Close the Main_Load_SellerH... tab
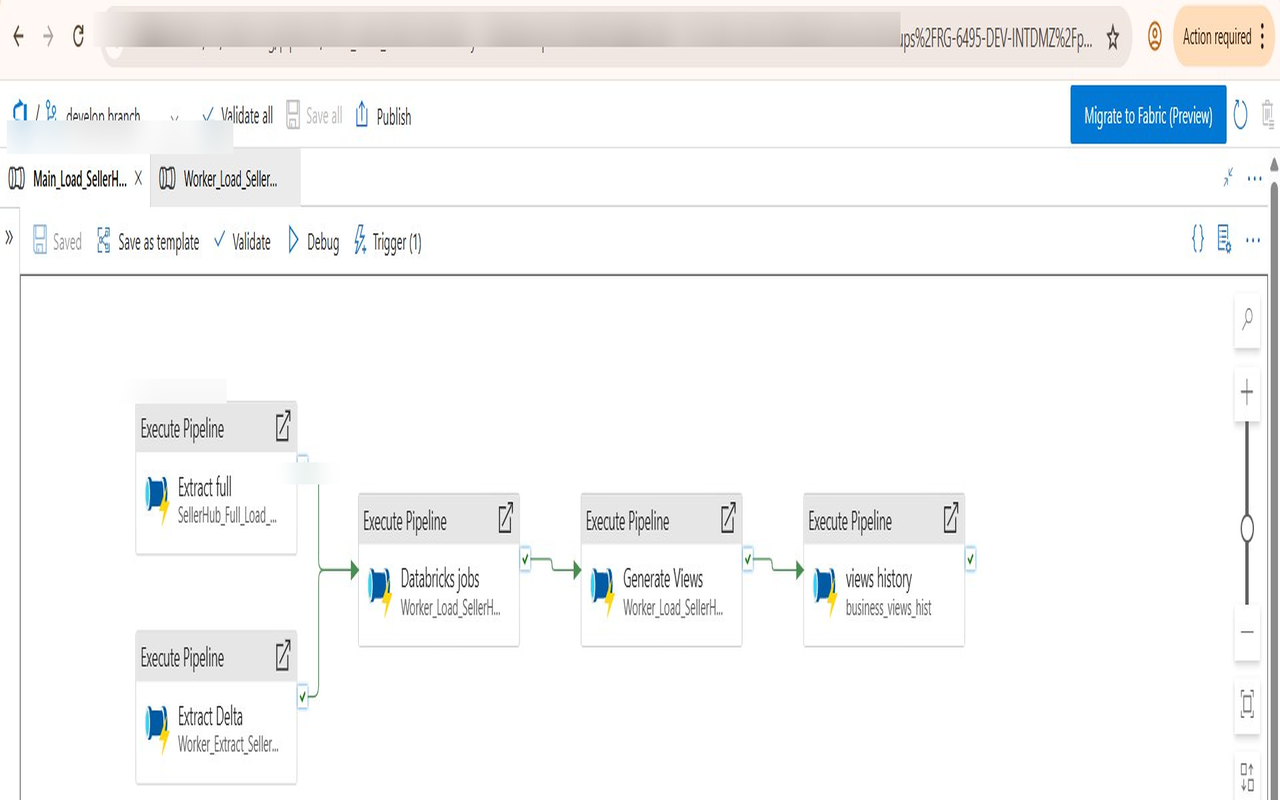 (138, 178)
